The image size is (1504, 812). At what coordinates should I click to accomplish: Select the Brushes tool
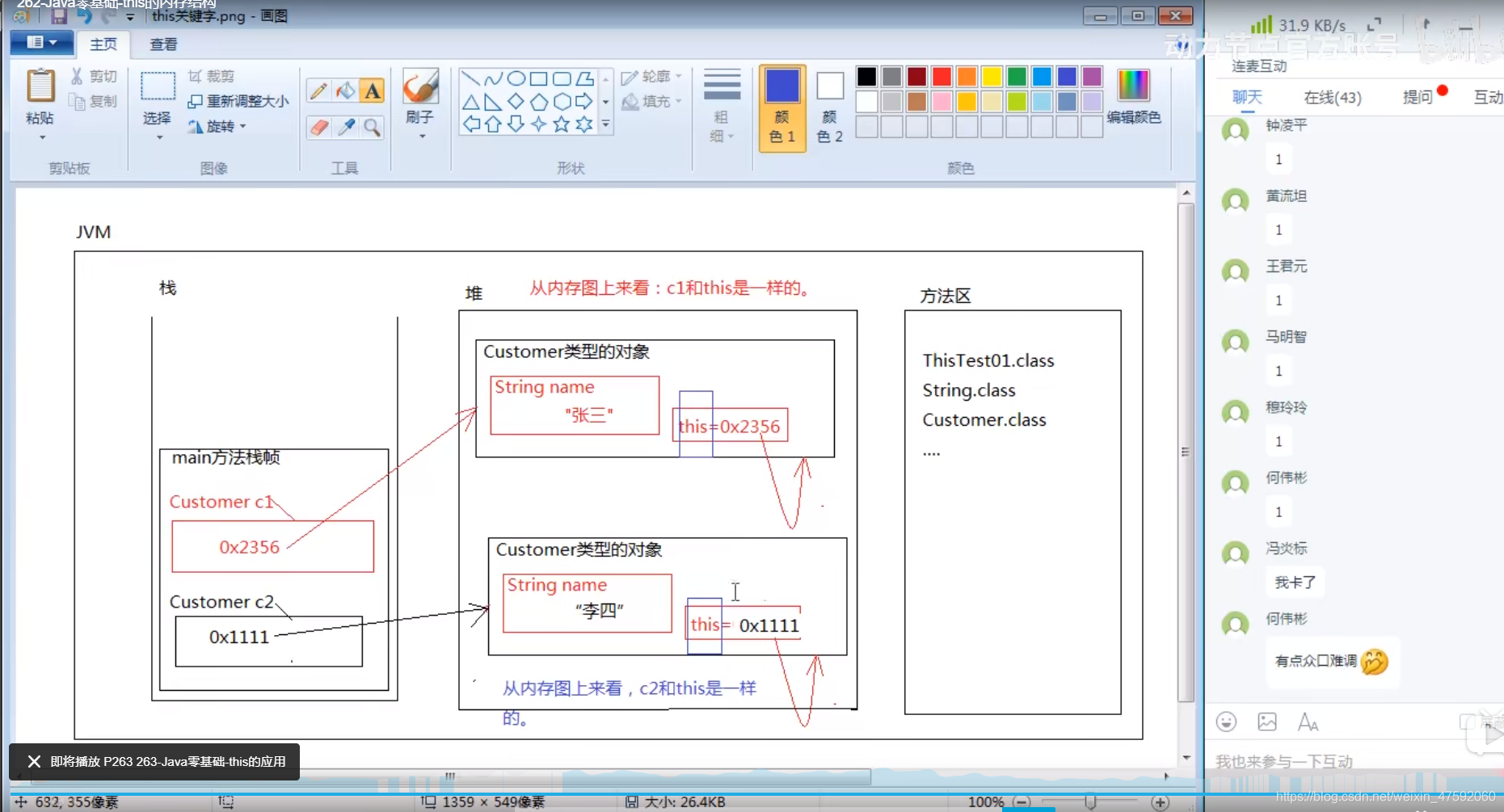420,86
